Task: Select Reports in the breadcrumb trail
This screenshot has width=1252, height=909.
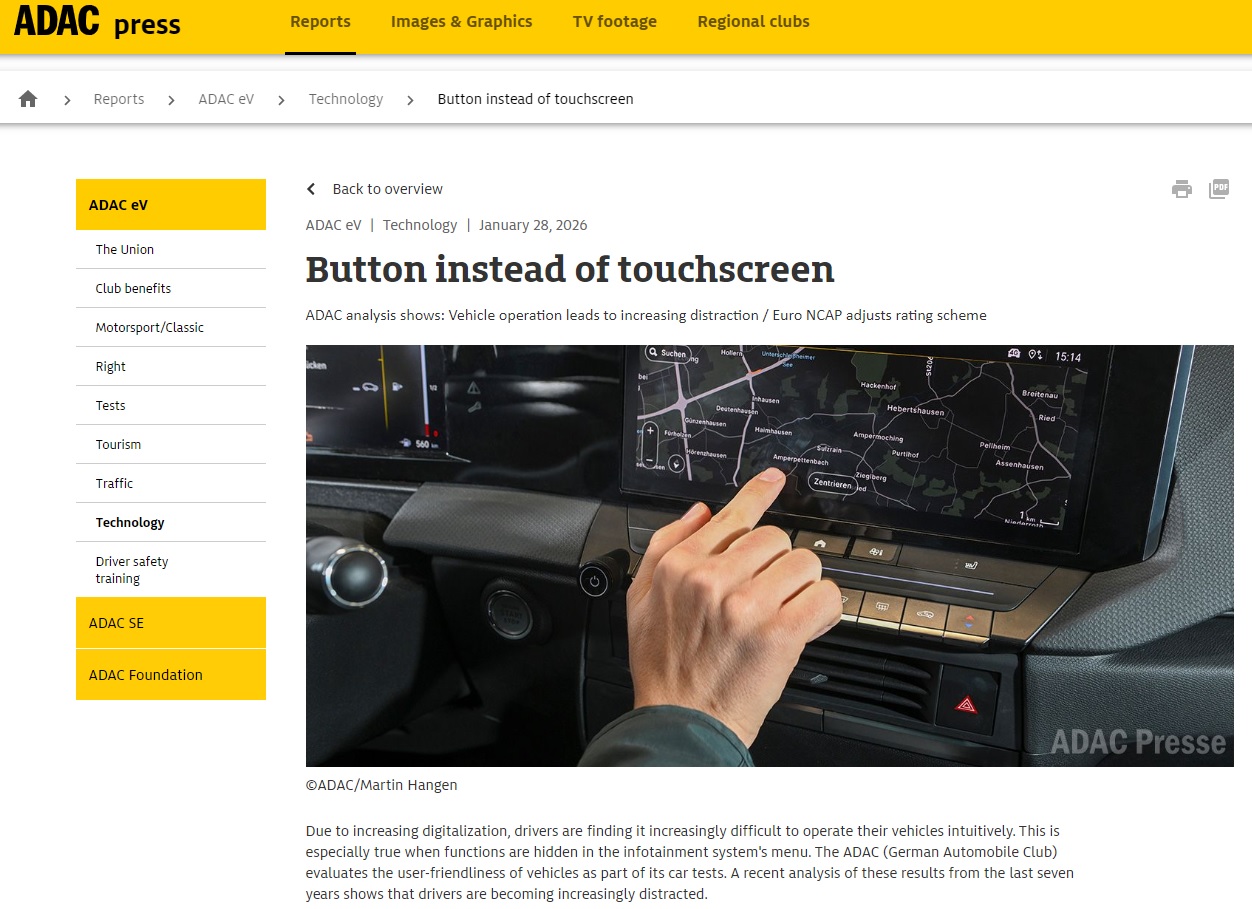Action: pos(119,99)
